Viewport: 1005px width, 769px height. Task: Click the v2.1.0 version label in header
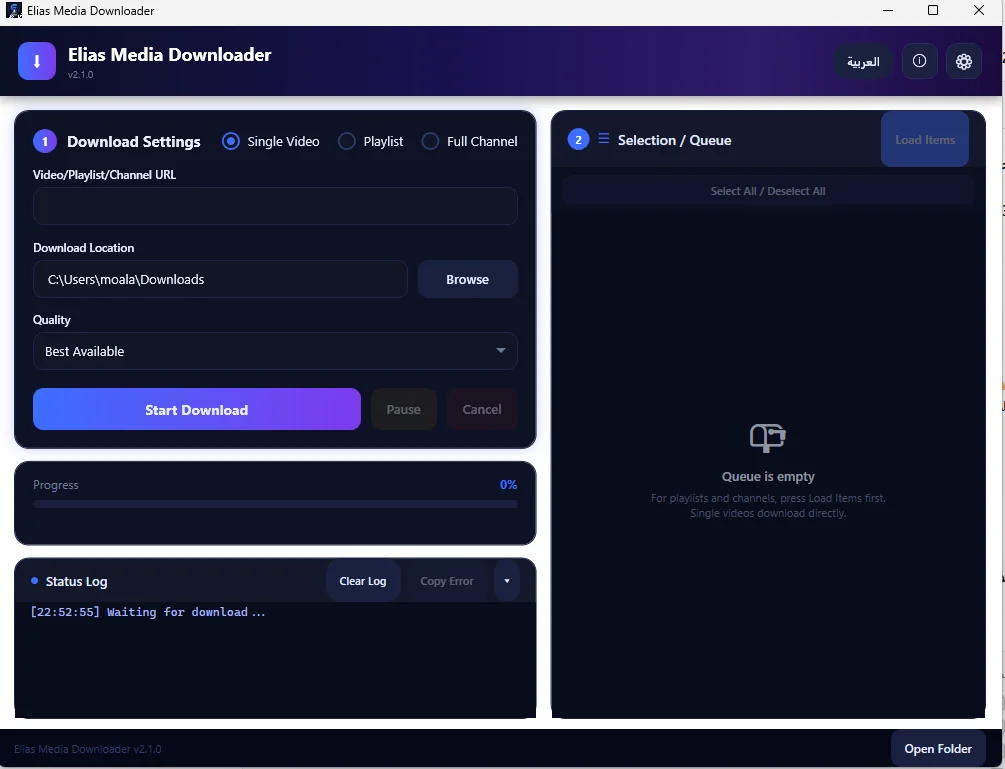pos(81,74)
